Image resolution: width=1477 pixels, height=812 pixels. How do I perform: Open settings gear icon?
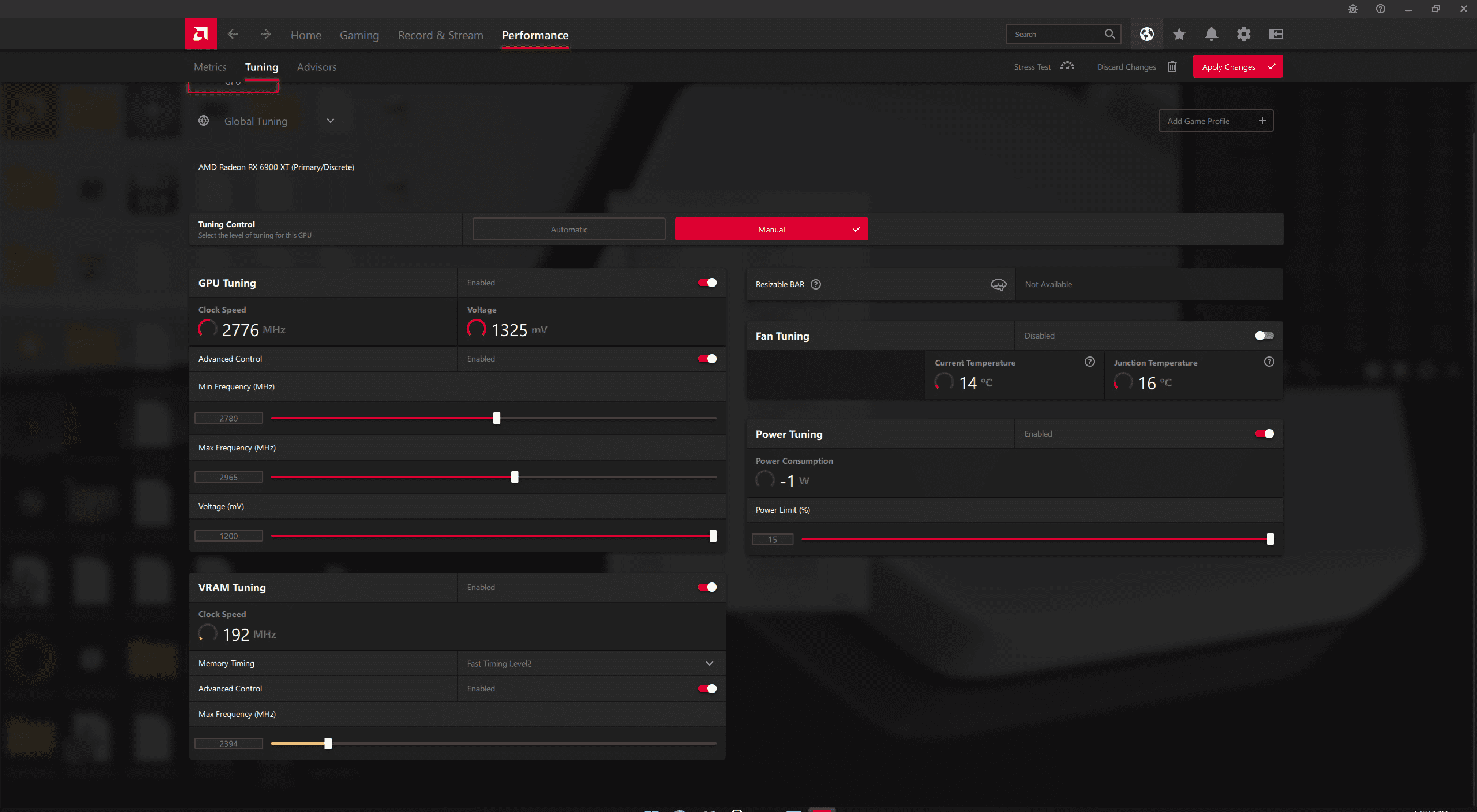(1244, 34)
